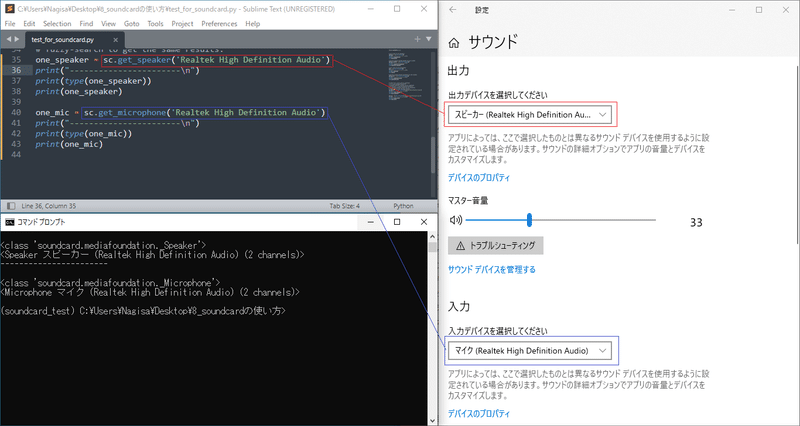Open output デバイスのプロパティ link
This screenshot has height=426, width=800.
479,178
